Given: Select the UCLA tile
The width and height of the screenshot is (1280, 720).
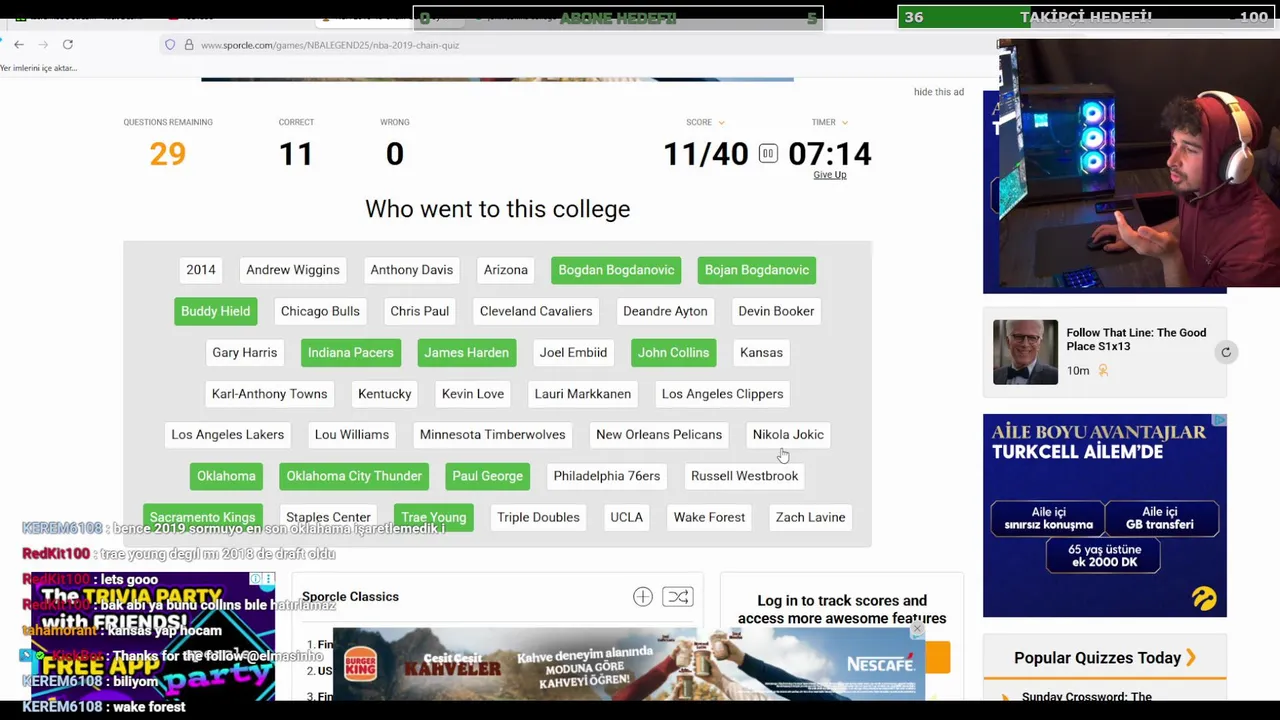Looking at the screenshot, I should pyautogui.click(x=627, y=518).
